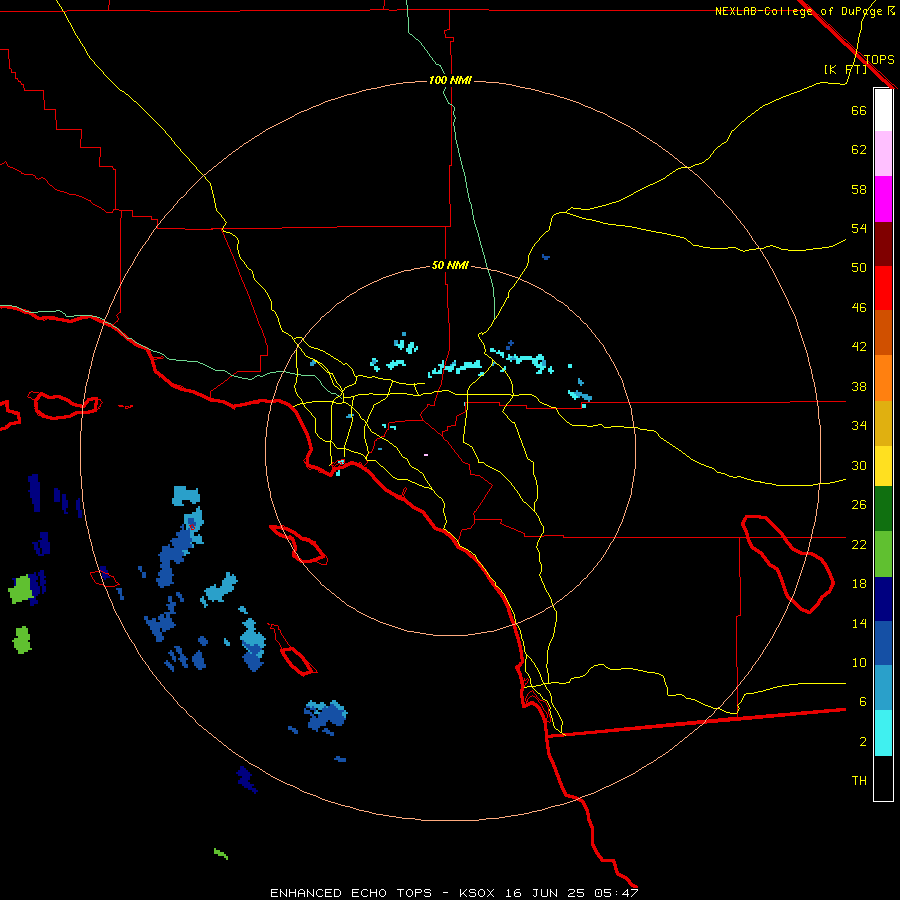The width and height of the screenshot is (900, 900).
Task: Click the "38" legend value
Action: 859,386
